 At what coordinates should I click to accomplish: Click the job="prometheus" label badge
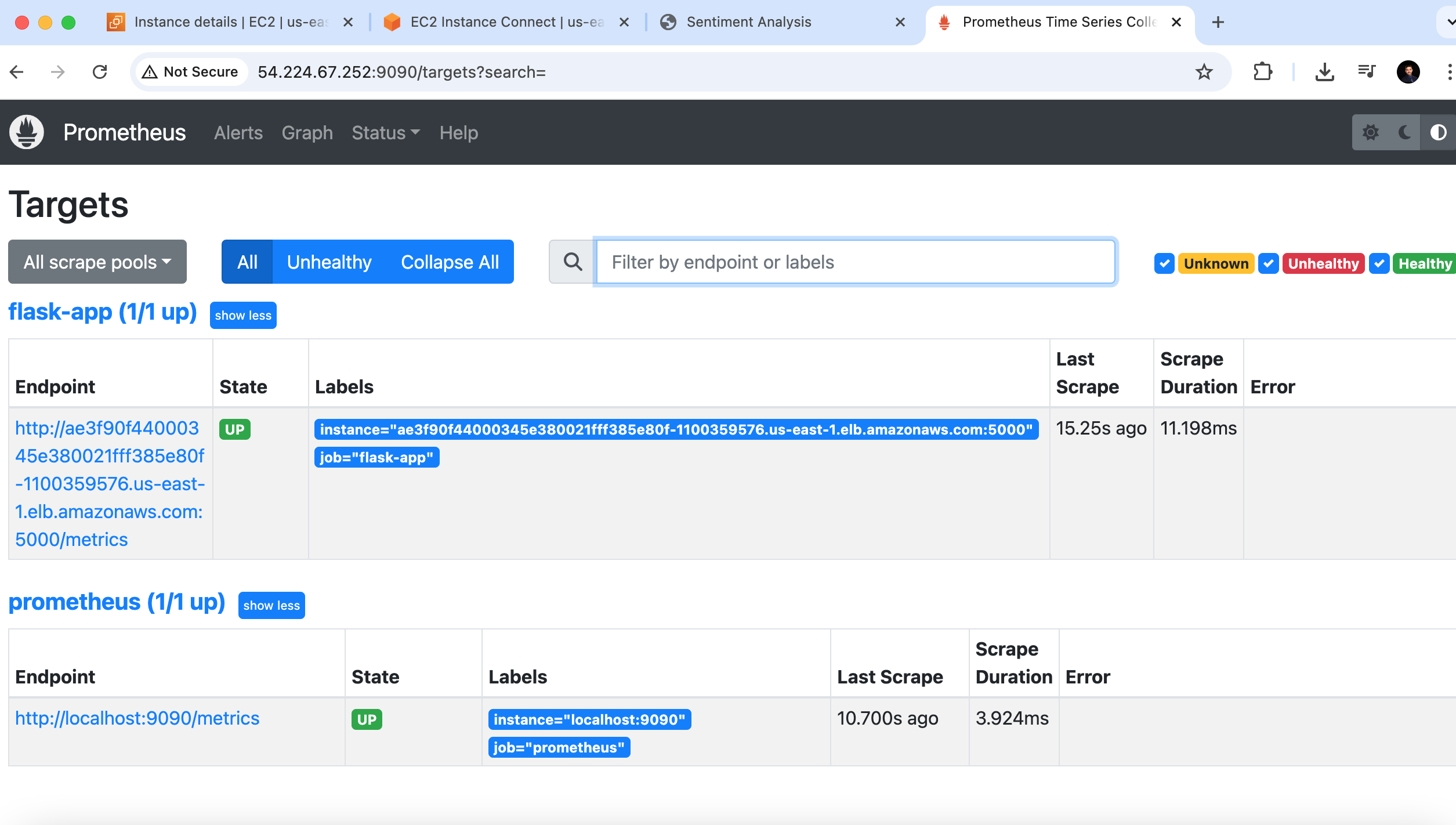[559, 747]
